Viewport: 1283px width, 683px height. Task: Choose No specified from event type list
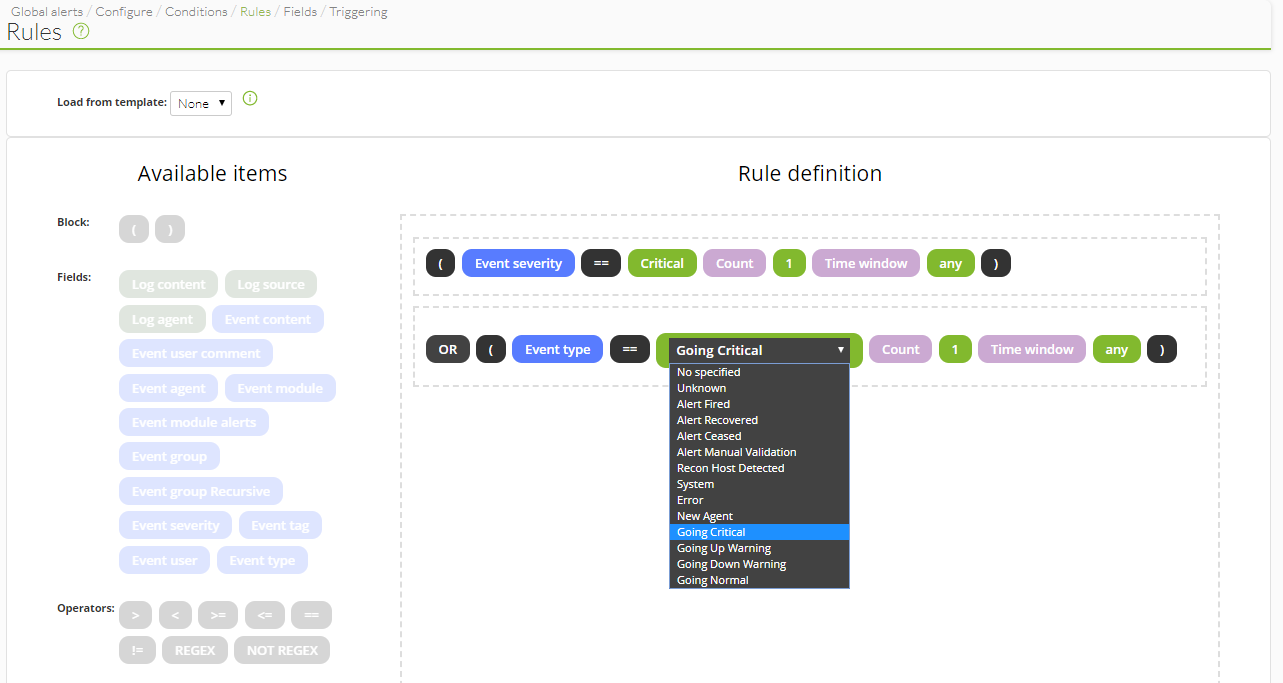[x=760, y=372]
